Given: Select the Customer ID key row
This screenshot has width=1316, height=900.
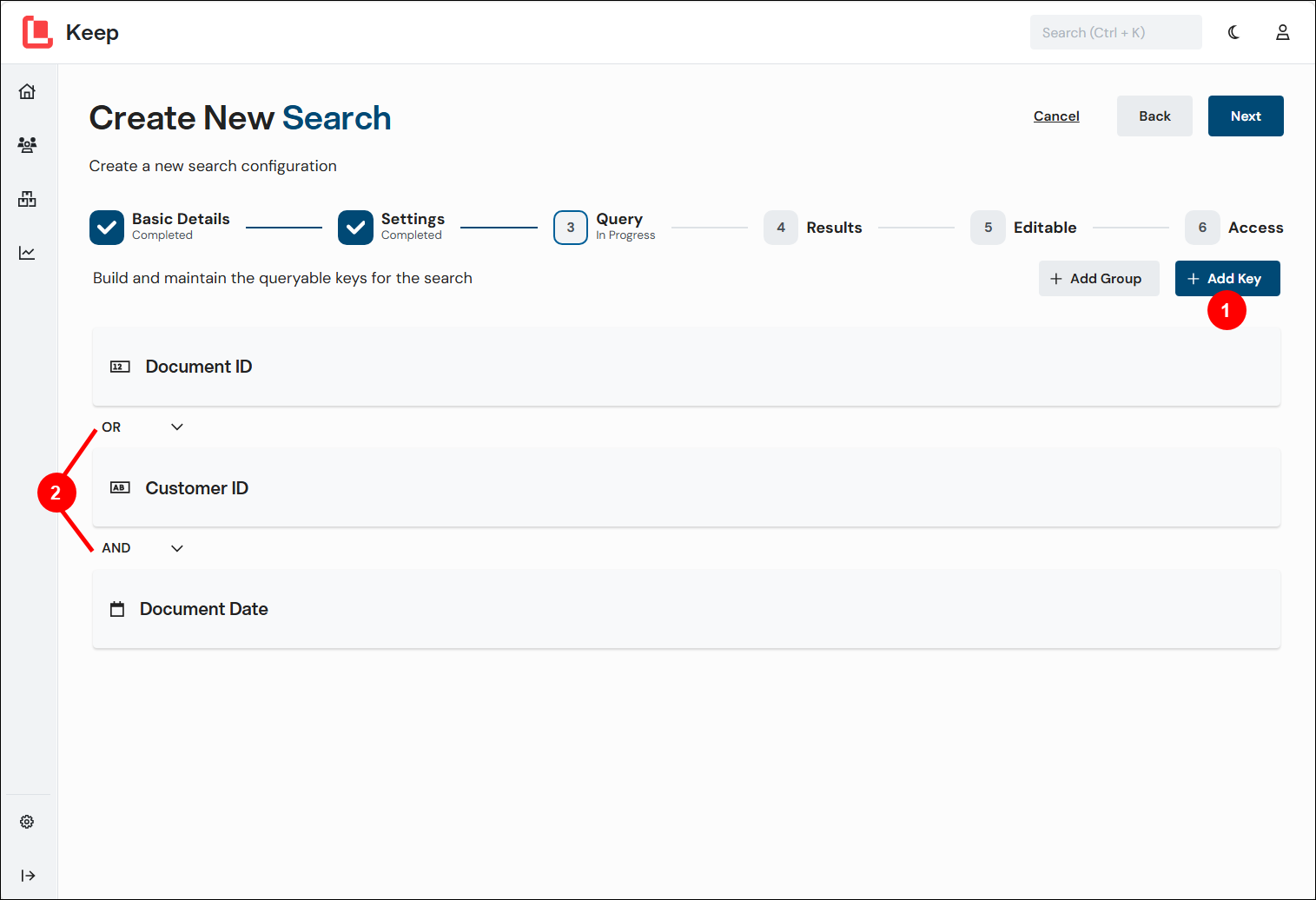Looking at the screenshot, I should pyautogui.click(x=686, y=488).
